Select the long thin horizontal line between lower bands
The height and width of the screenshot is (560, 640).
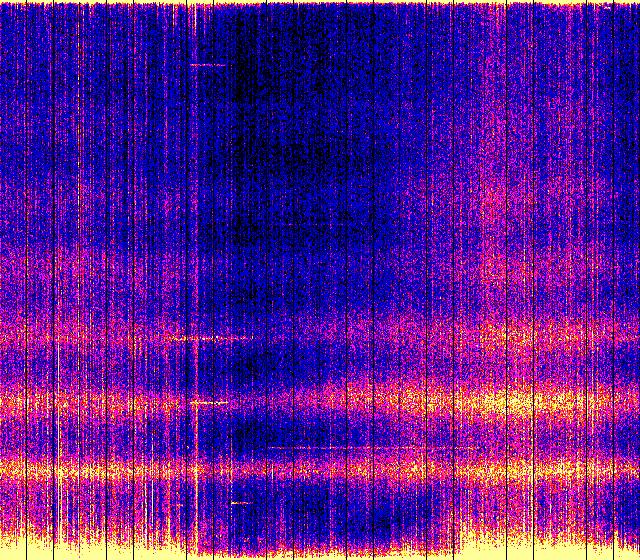point(340,447)
